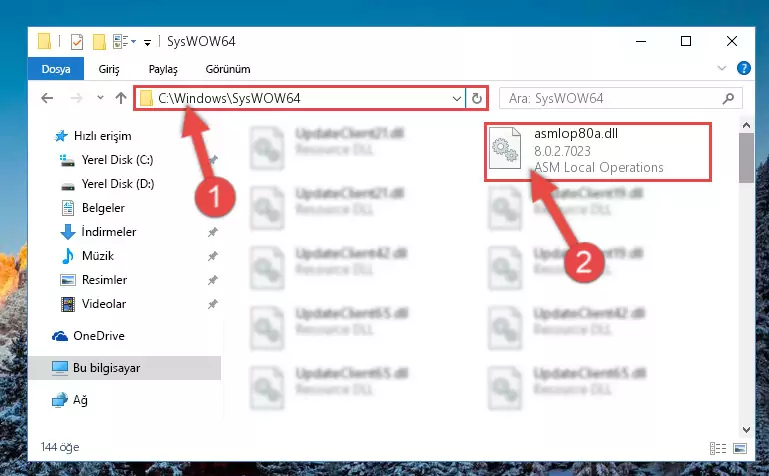Open the Dosya menu tab
Screen dimensions: 769x476
click(56, 69)
